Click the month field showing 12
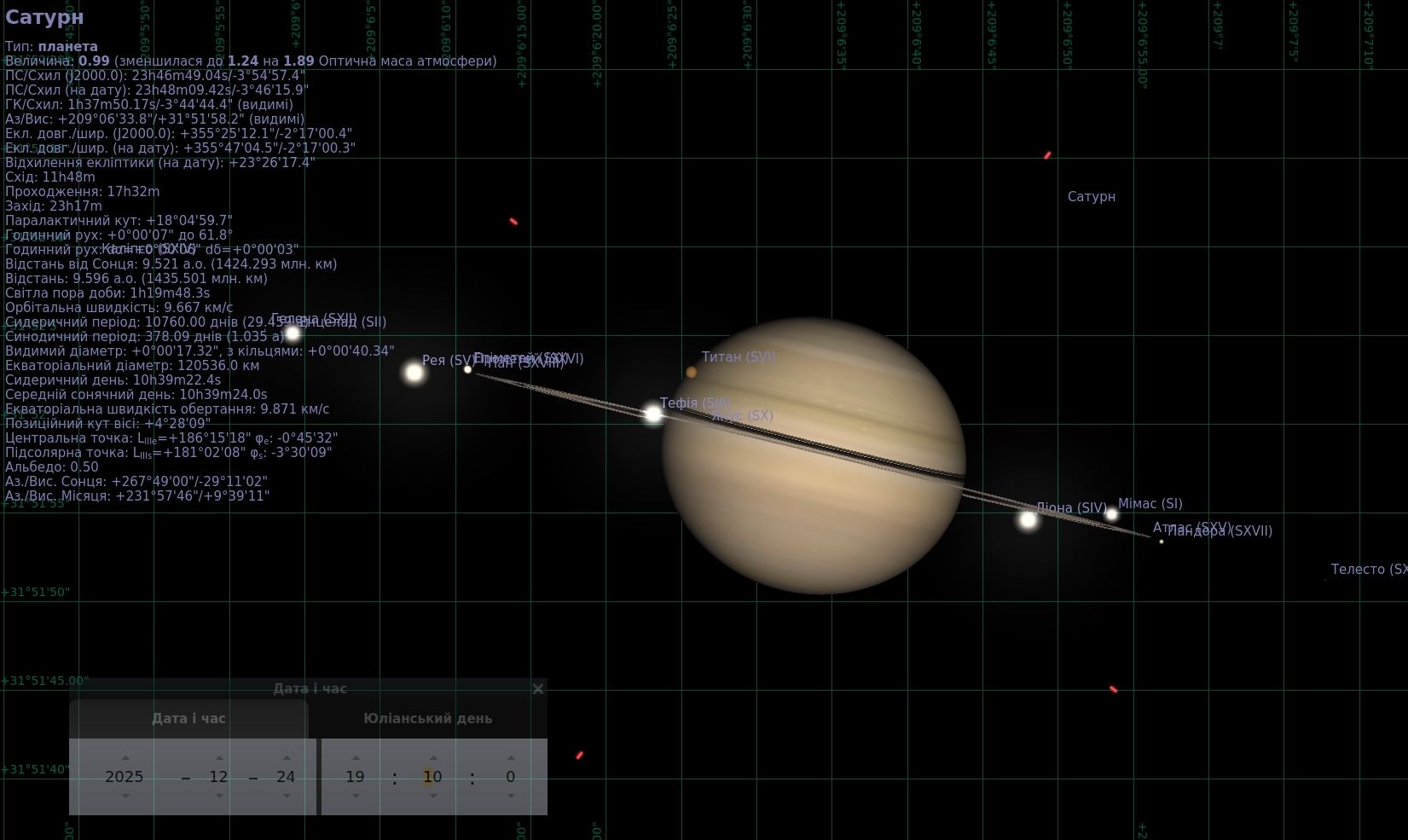The image size is (1408, 840). coord(218,777)
